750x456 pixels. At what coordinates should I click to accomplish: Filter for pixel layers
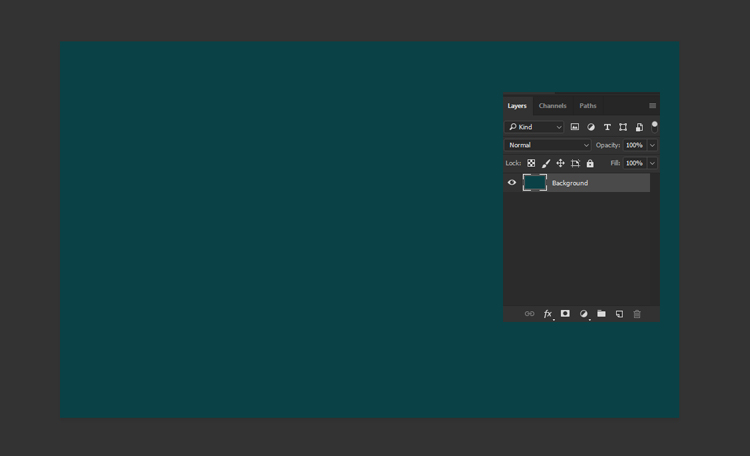click(575, 127)
